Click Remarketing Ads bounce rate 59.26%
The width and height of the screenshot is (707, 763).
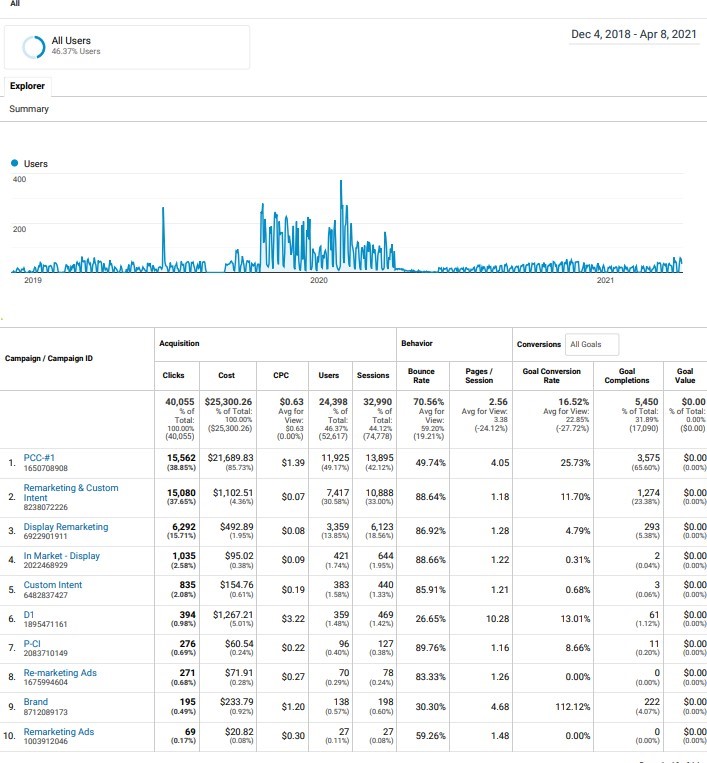coord(430,735)
